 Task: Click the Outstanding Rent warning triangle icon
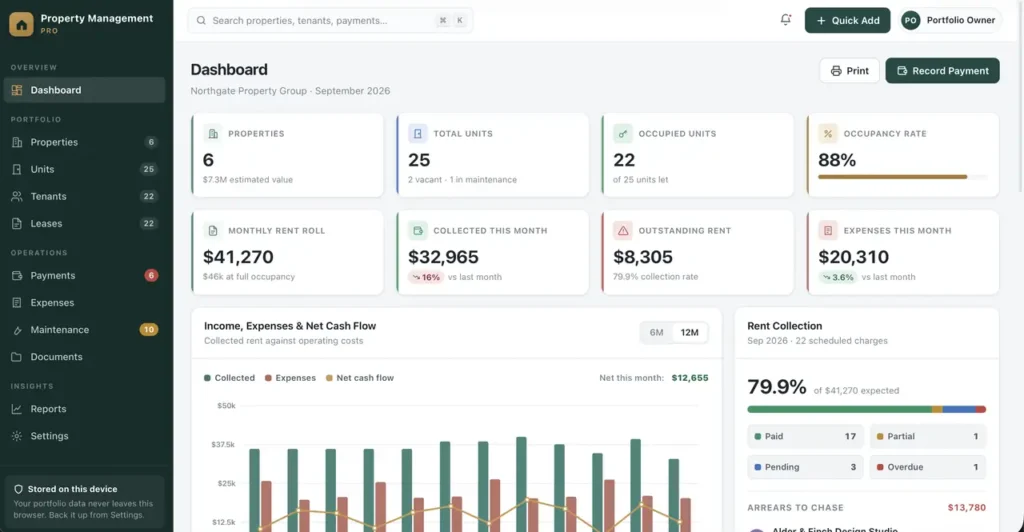pos(622,230)
